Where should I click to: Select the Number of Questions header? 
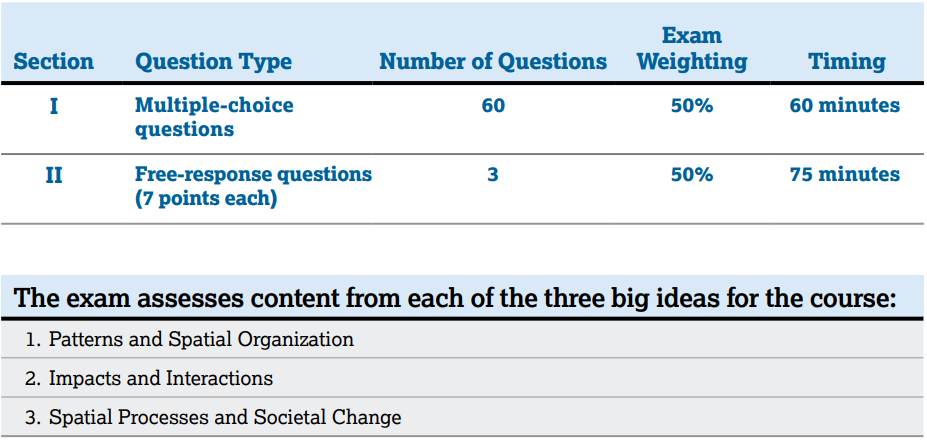[x=493, y=62]
